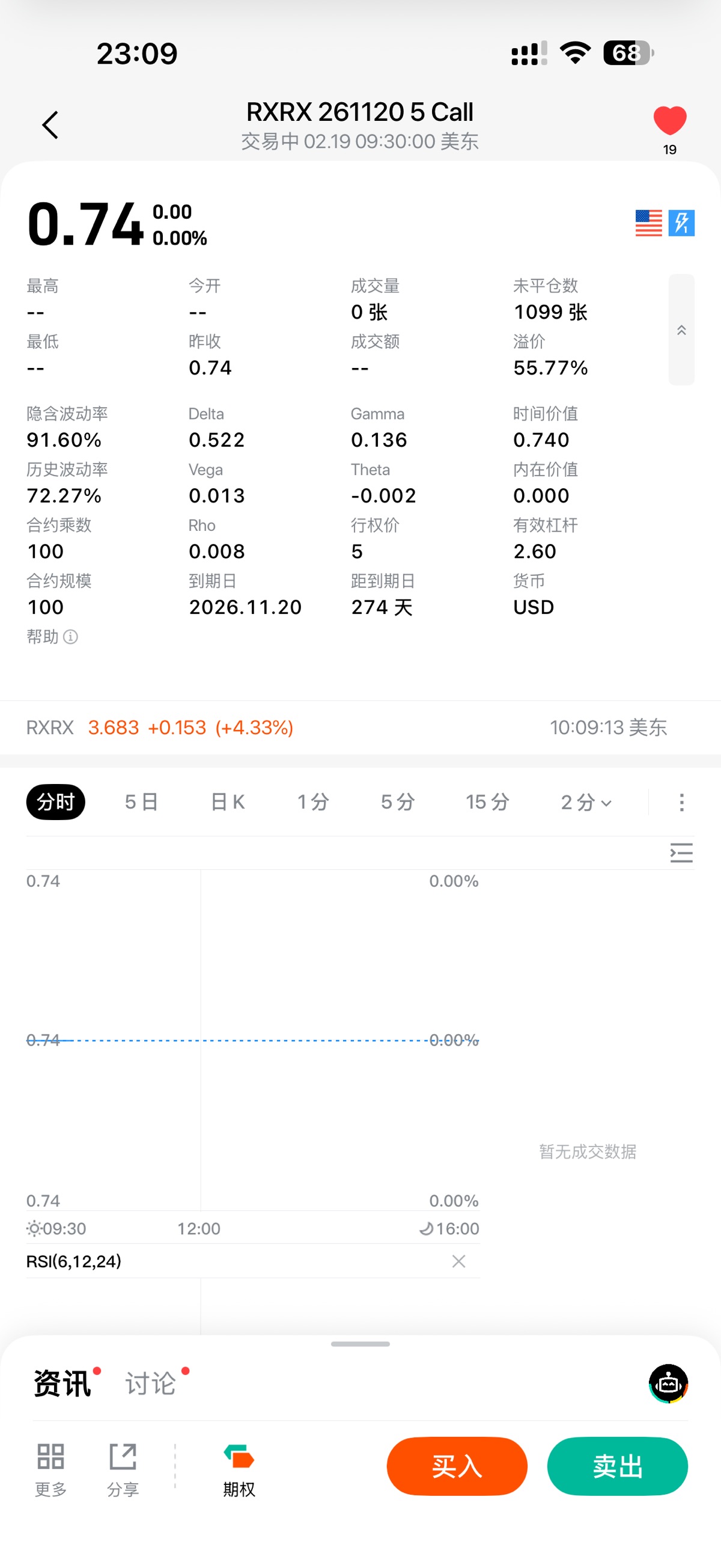Open the 帮助 info icon
Image resolution: width=721 pixels, height=1568 pixels.
(x=70, y=637)
